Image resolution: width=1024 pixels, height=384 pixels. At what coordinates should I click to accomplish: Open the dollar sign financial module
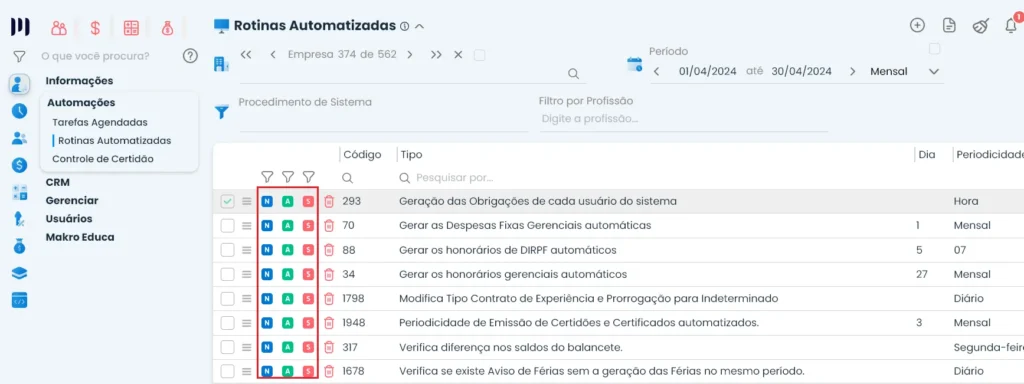coord(95,28)
